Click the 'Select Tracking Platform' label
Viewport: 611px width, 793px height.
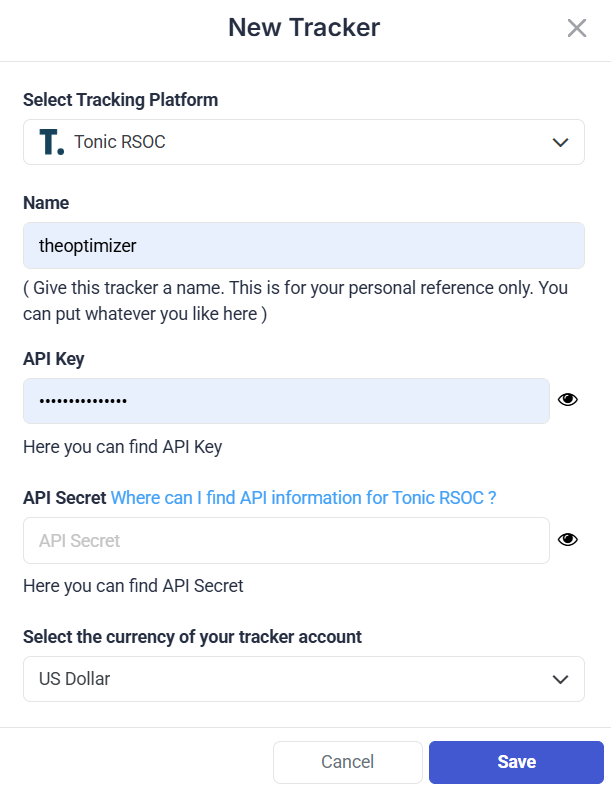(x=120, y=100)
